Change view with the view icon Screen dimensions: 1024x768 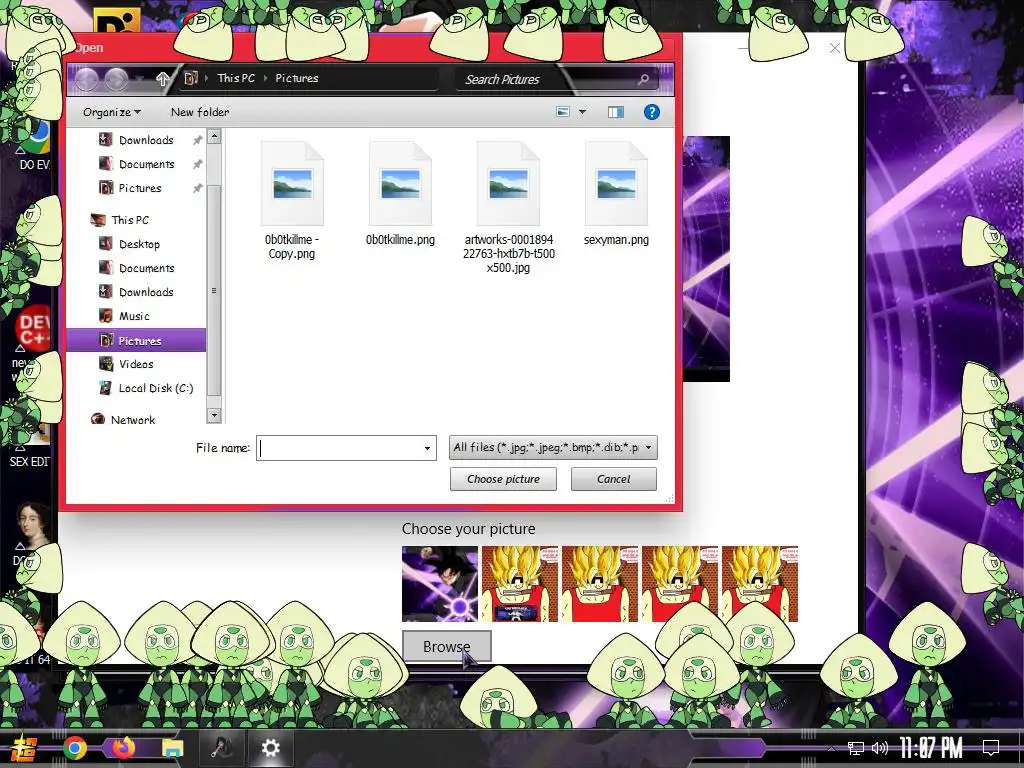562,112
